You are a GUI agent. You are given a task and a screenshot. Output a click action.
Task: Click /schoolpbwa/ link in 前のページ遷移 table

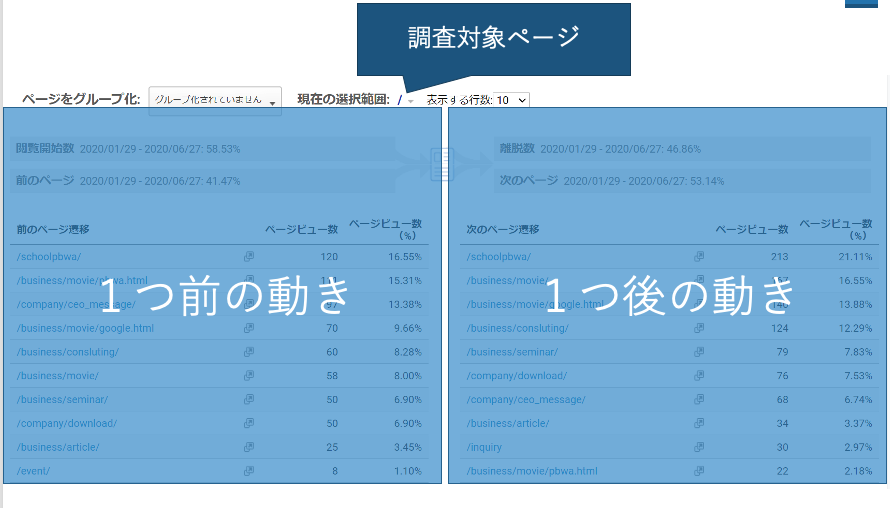(49, 257)
